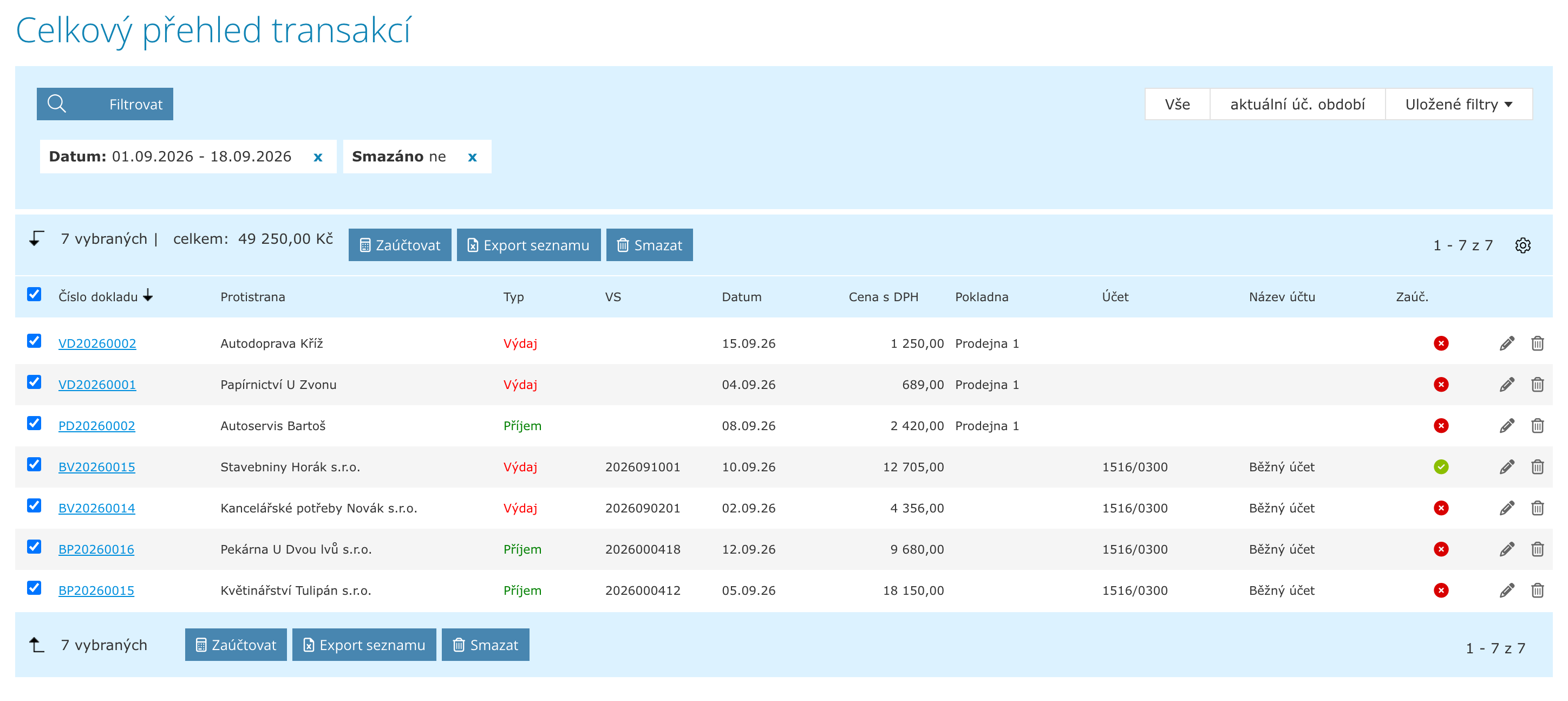Open the Filtrovat search filter panel
Image resolution: width=1568 pixels, height=701 pixels.
[x=104, y=104]
